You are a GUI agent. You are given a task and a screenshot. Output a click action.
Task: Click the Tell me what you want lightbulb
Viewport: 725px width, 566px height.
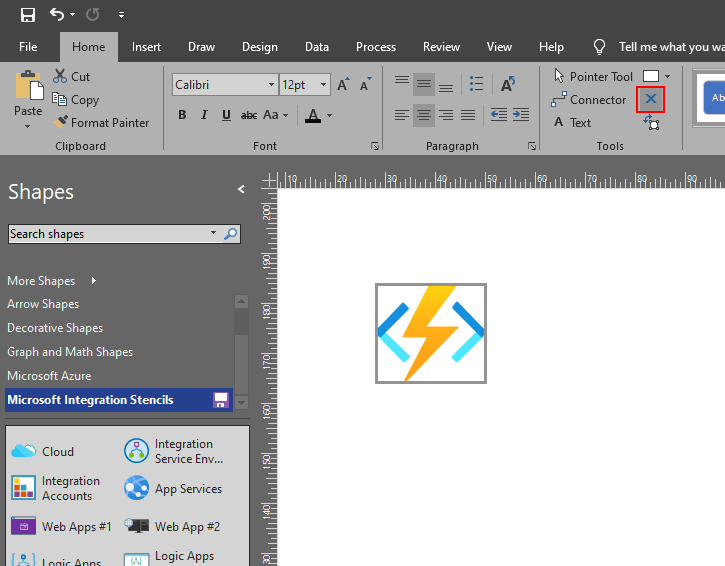599,47
